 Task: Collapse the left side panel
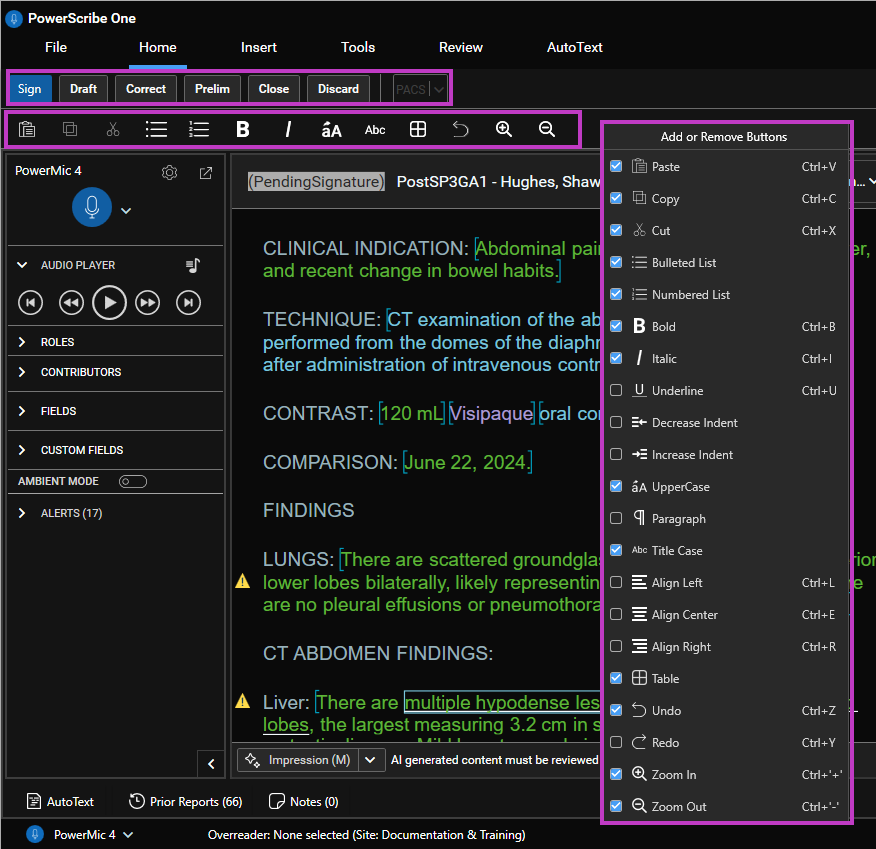click(211, 764)
